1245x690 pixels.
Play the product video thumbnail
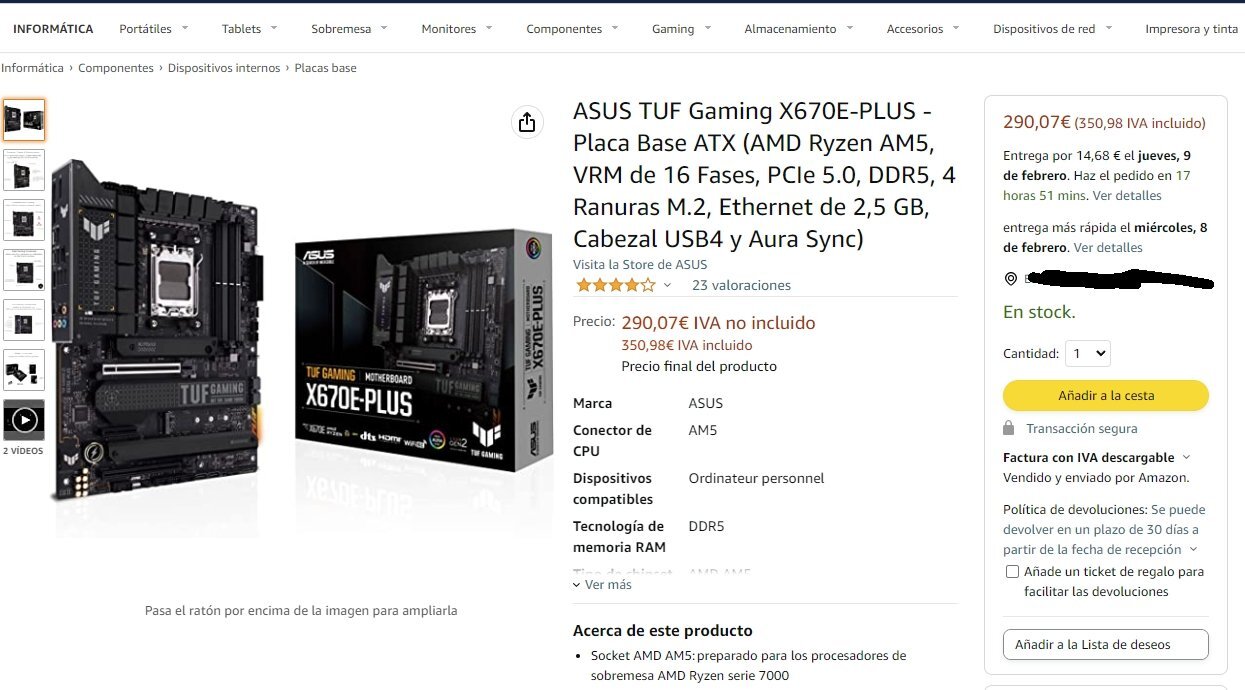click(x=24, y=420)
